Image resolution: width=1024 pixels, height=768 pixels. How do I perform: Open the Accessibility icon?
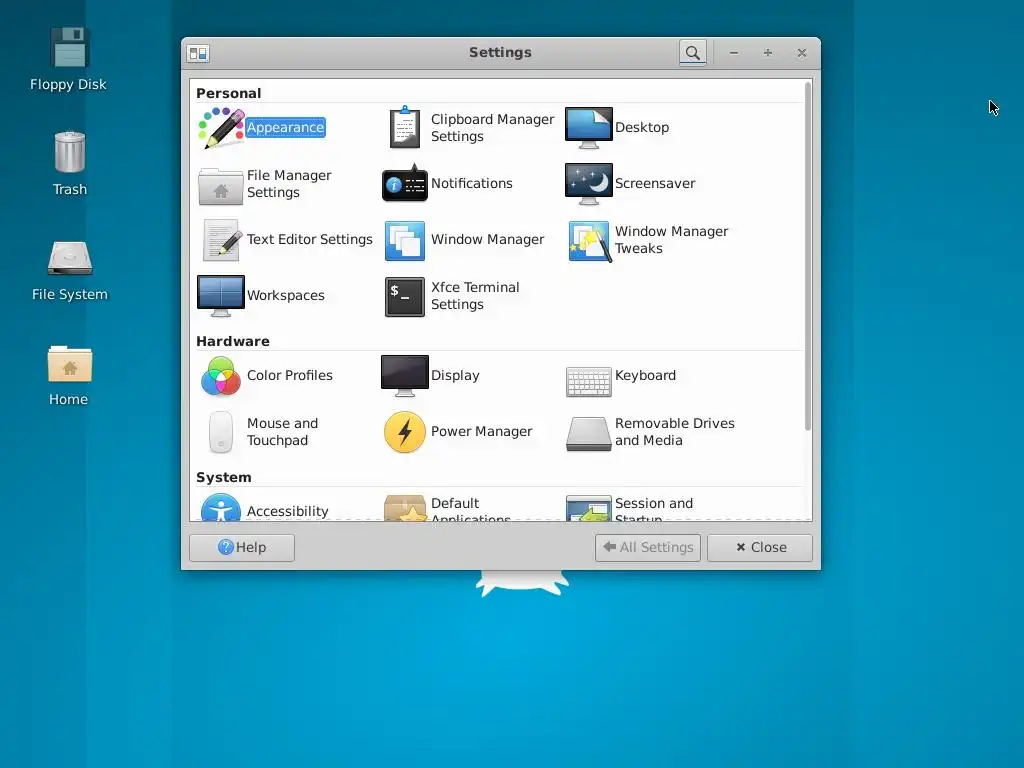(x=221, y=508)
